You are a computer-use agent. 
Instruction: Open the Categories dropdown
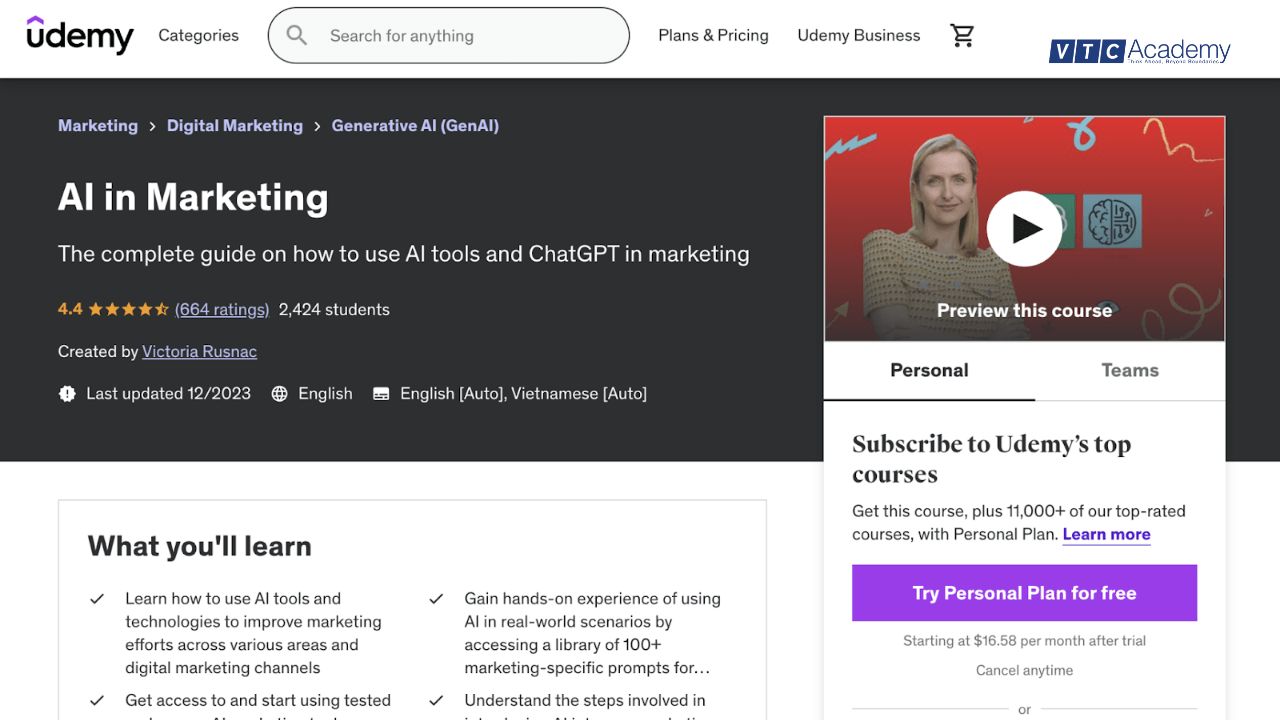(x=198, y=35)
